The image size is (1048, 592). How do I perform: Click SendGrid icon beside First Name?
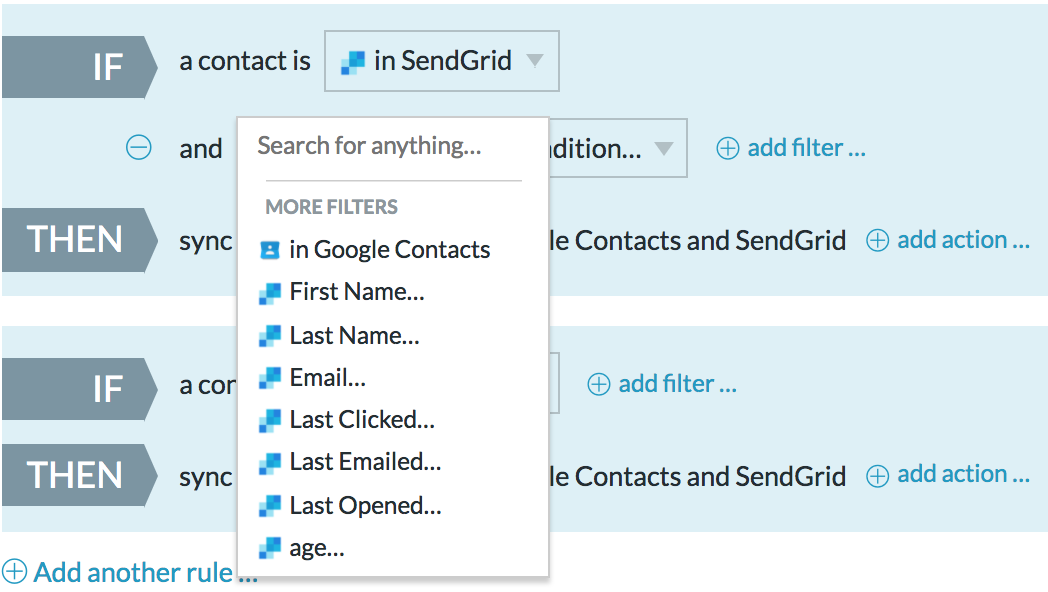[x=269, y=294]
